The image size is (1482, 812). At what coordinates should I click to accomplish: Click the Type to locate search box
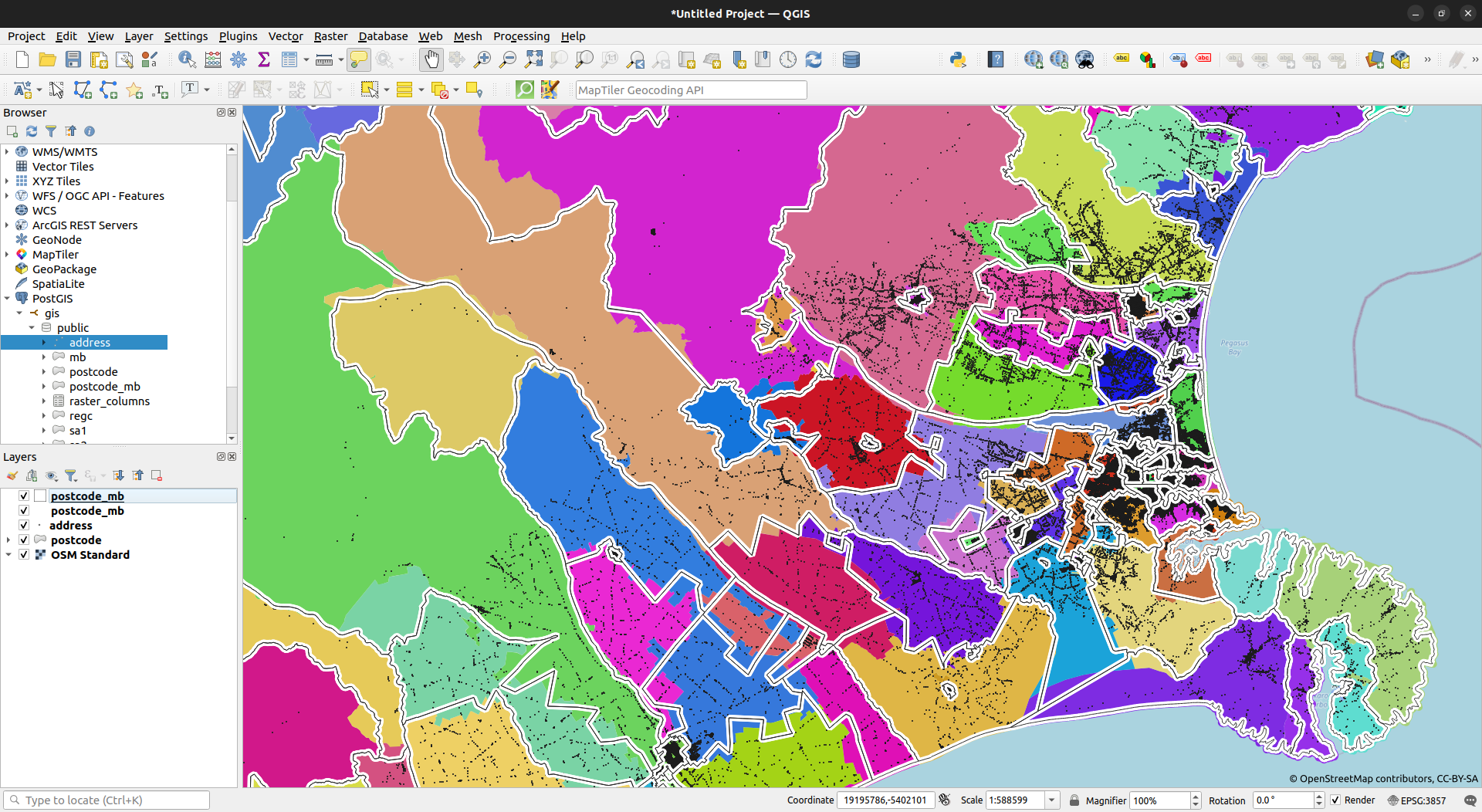click(107, 800)
